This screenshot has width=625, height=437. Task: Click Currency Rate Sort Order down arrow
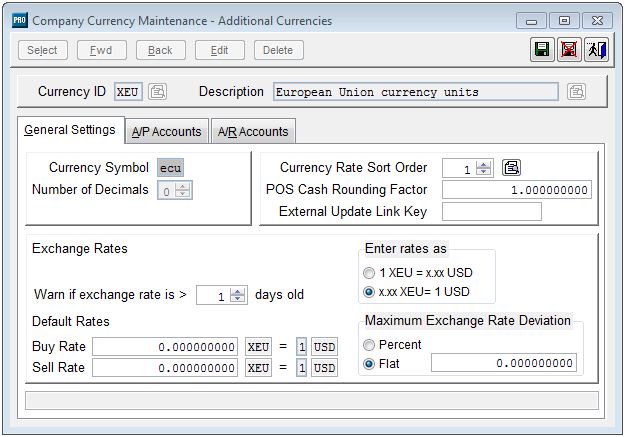click(483, 171)
